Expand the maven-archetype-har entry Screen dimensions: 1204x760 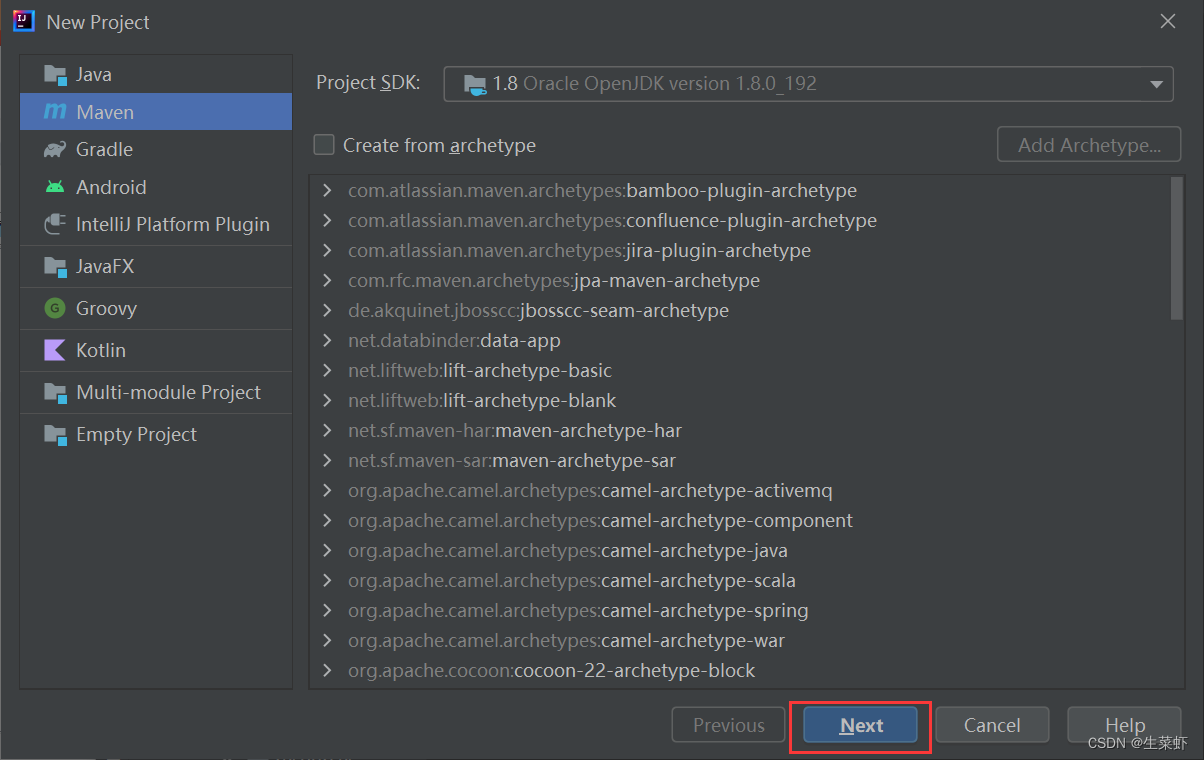pyautogui.click(x=327, y=430)
